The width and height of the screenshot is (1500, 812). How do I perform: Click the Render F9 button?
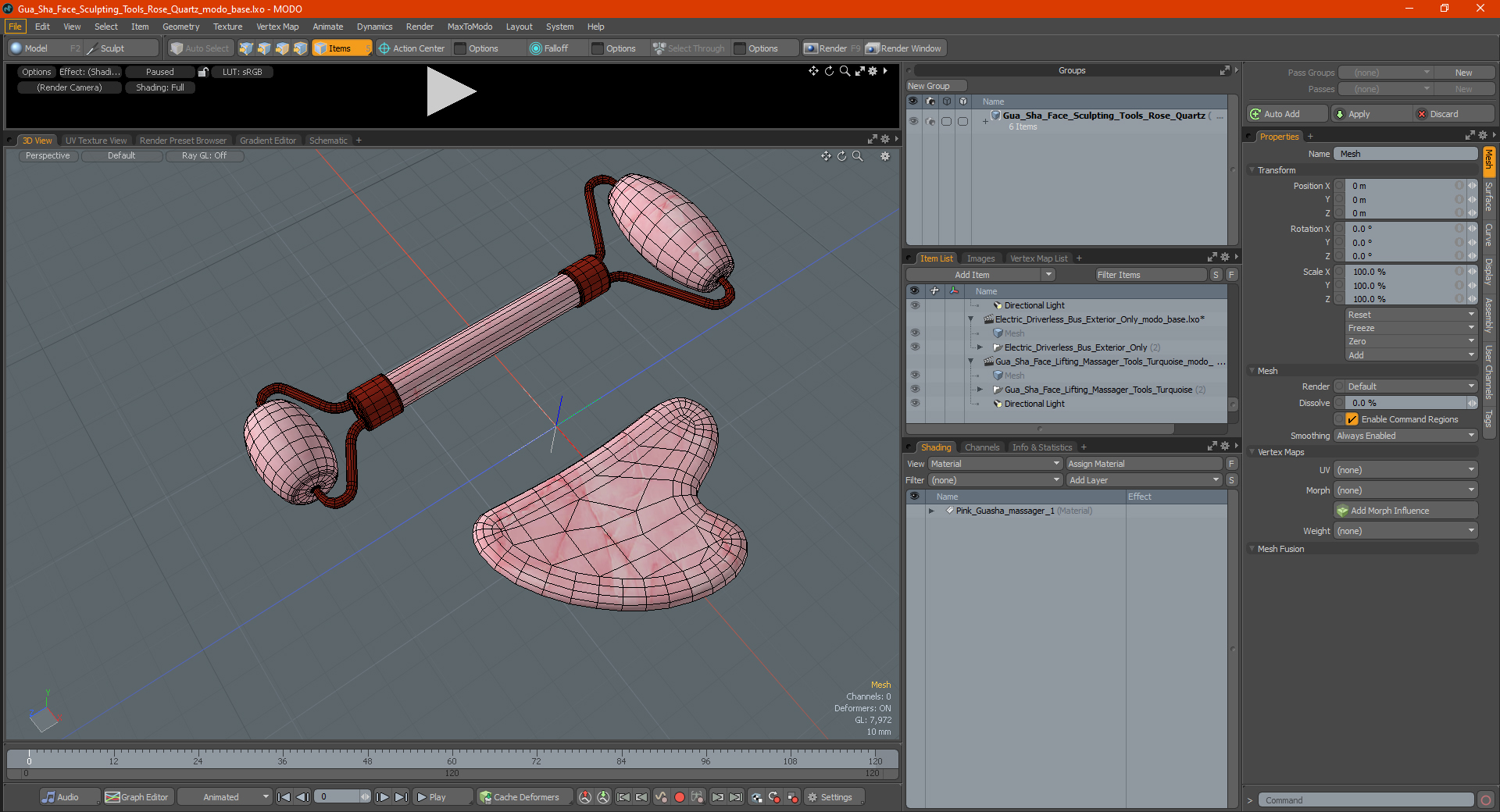tap(832, 48)
